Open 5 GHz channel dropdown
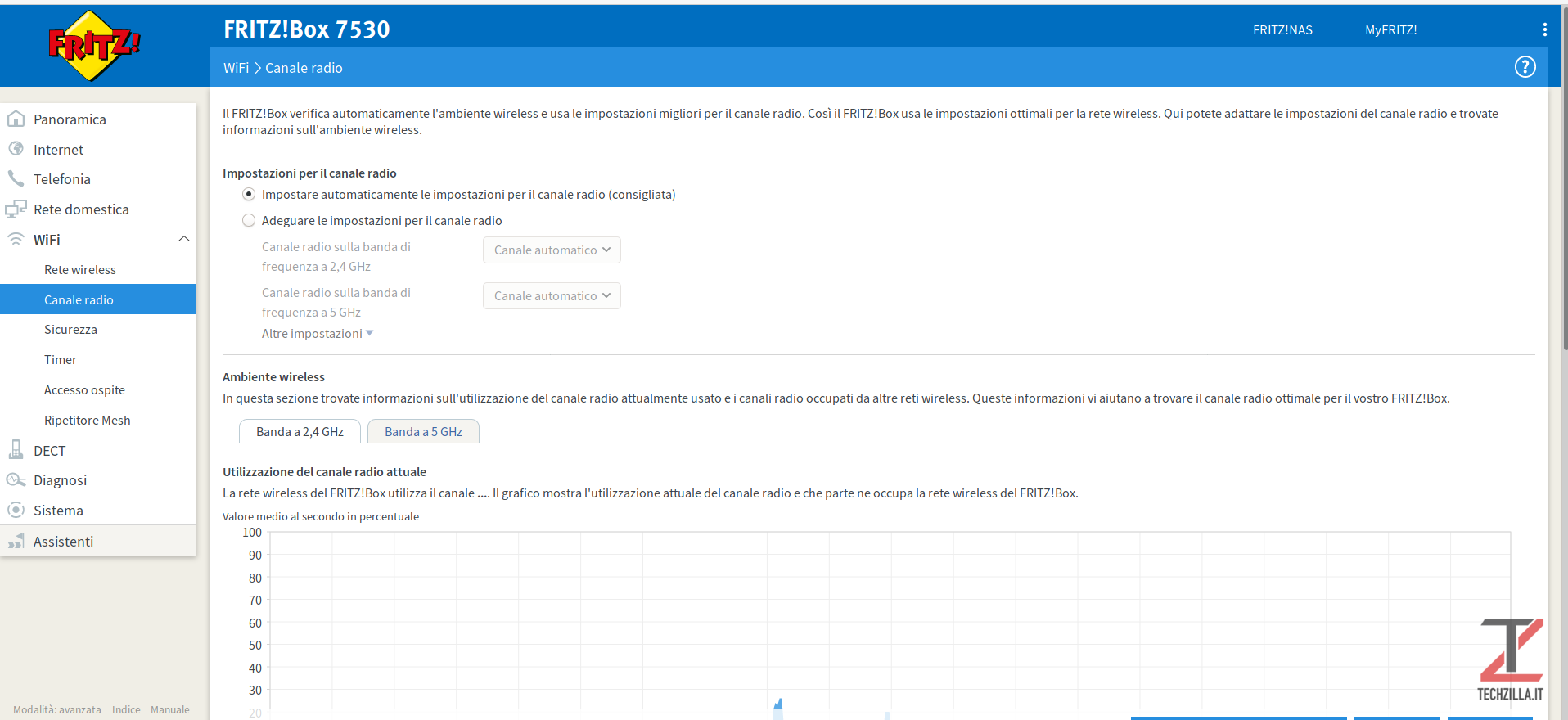Image resolution: width=1568 pixels, height=720 pixels. (x=552, y=296)
